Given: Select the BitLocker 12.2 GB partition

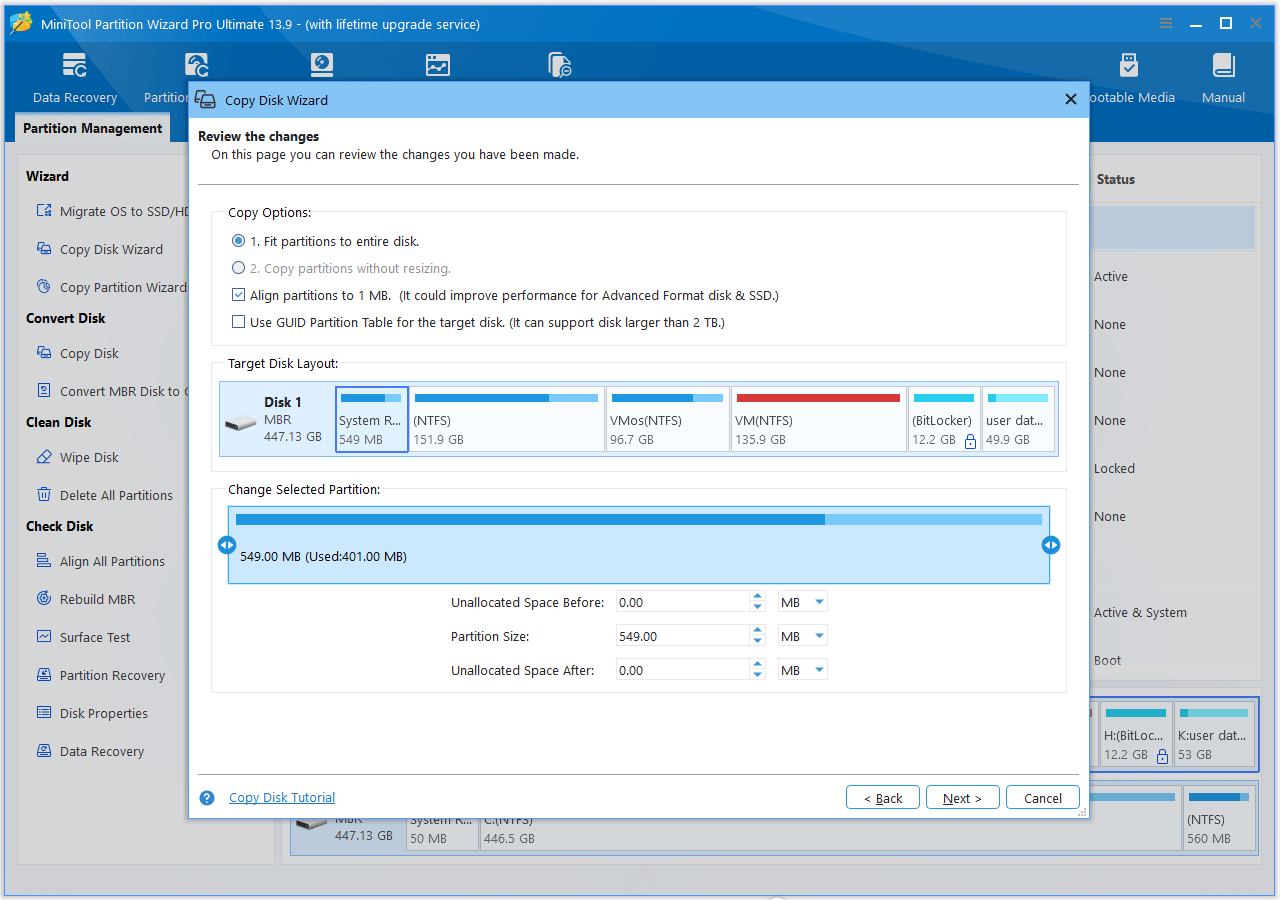Looking at the screenshot, I should [944, 419].
